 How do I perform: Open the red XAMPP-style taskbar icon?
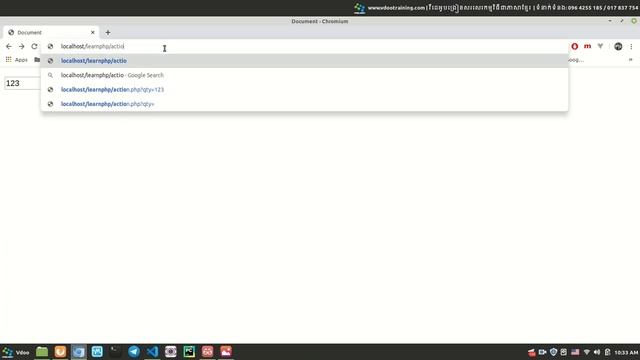pos(207,352)
